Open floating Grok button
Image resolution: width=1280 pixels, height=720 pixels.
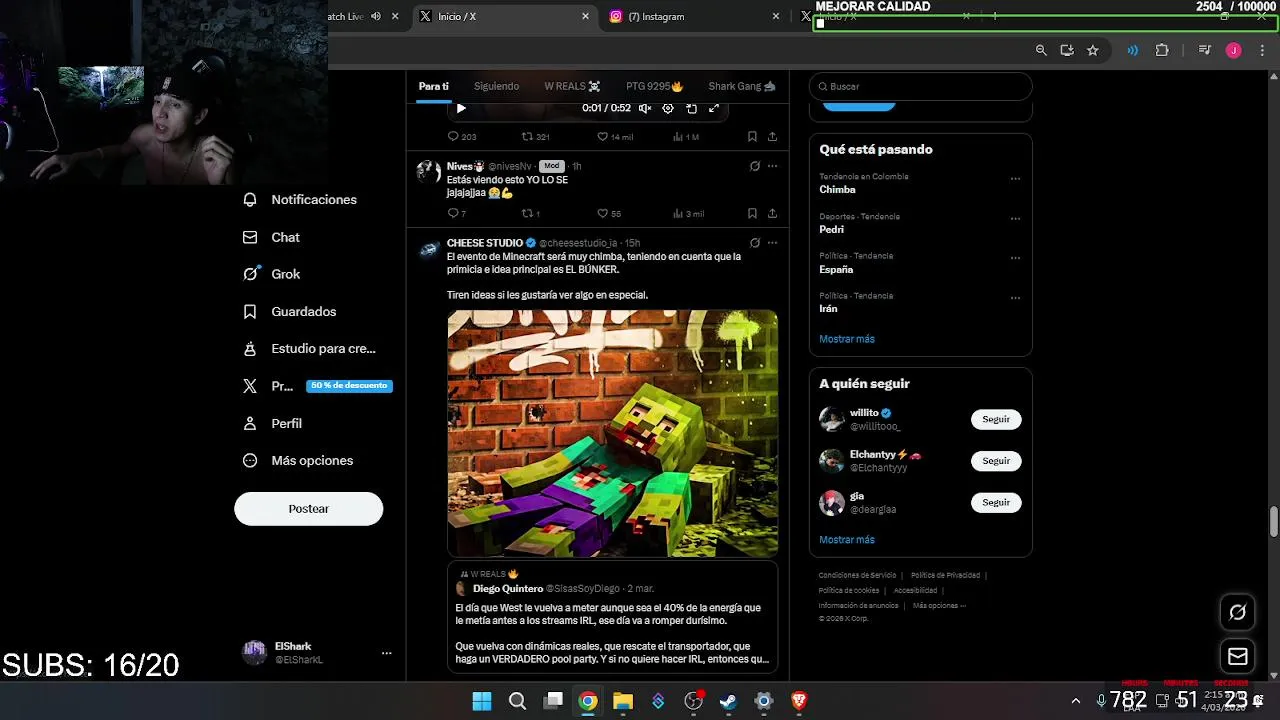pos(1238,612)
